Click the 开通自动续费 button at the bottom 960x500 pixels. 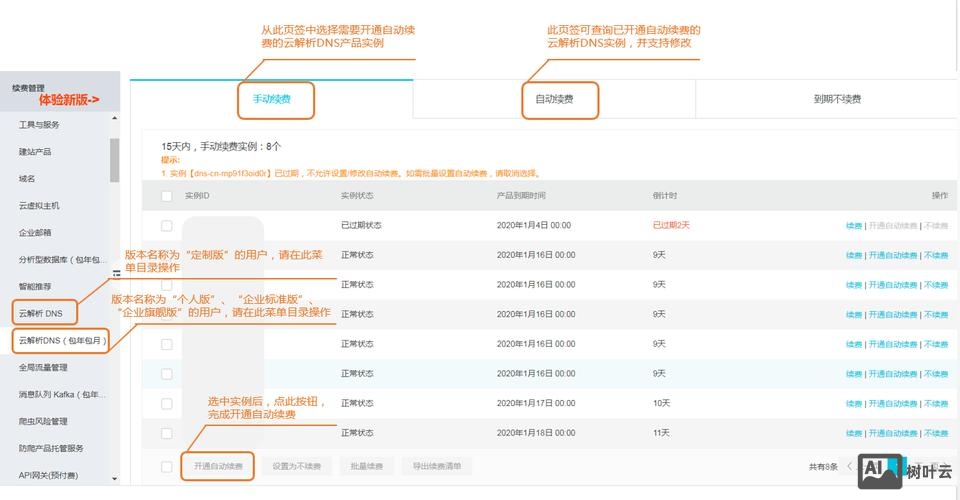(x=218, y=466)
